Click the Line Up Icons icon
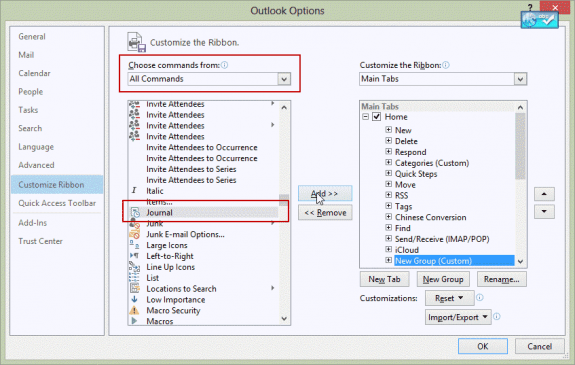 (134, 267)
